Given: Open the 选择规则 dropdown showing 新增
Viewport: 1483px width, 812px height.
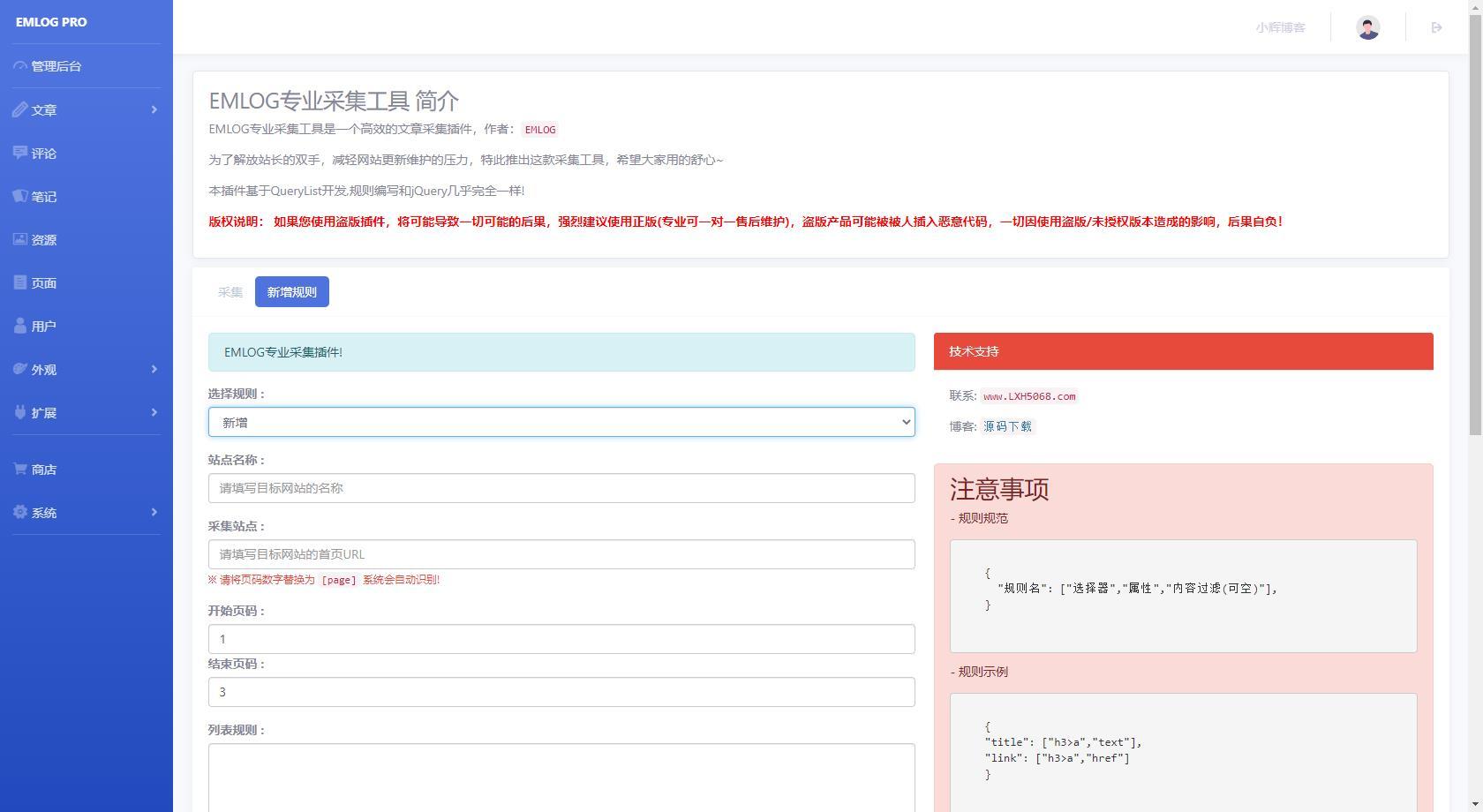Looking at the screenshot, I should [561, 422].
